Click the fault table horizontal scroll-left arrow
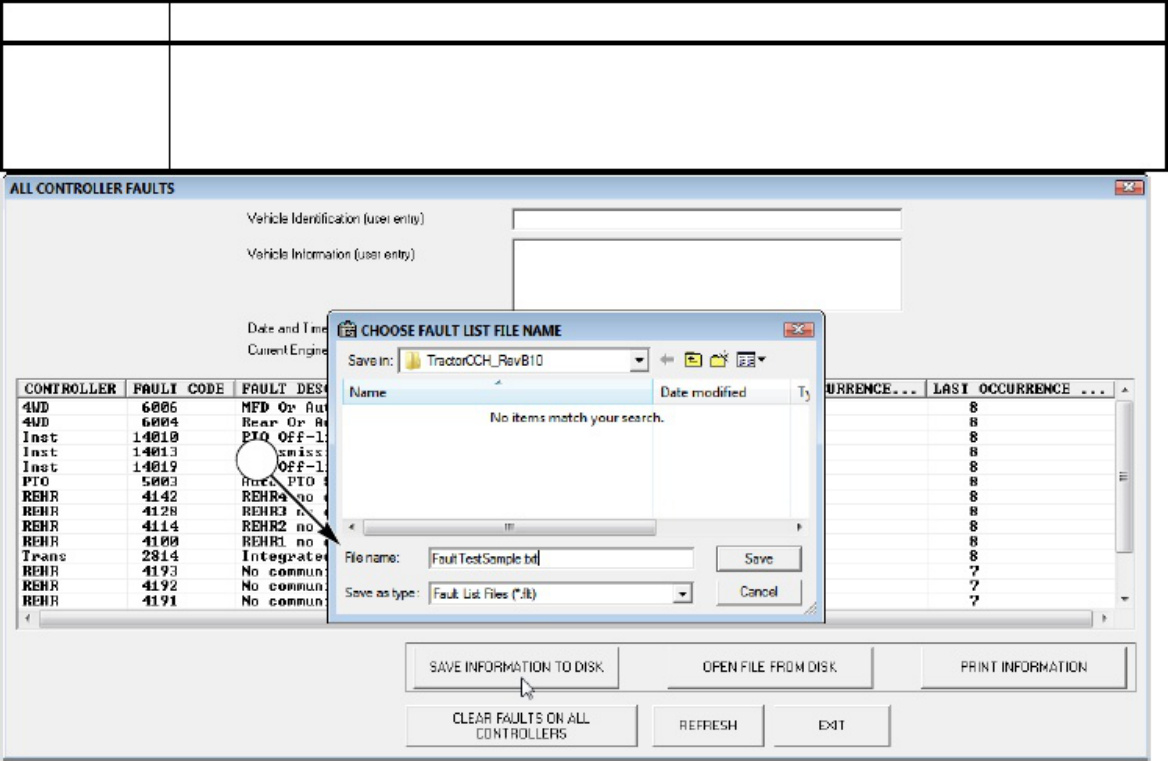The height and width of the screenshot is (761, 1168). tap(28, 618)
